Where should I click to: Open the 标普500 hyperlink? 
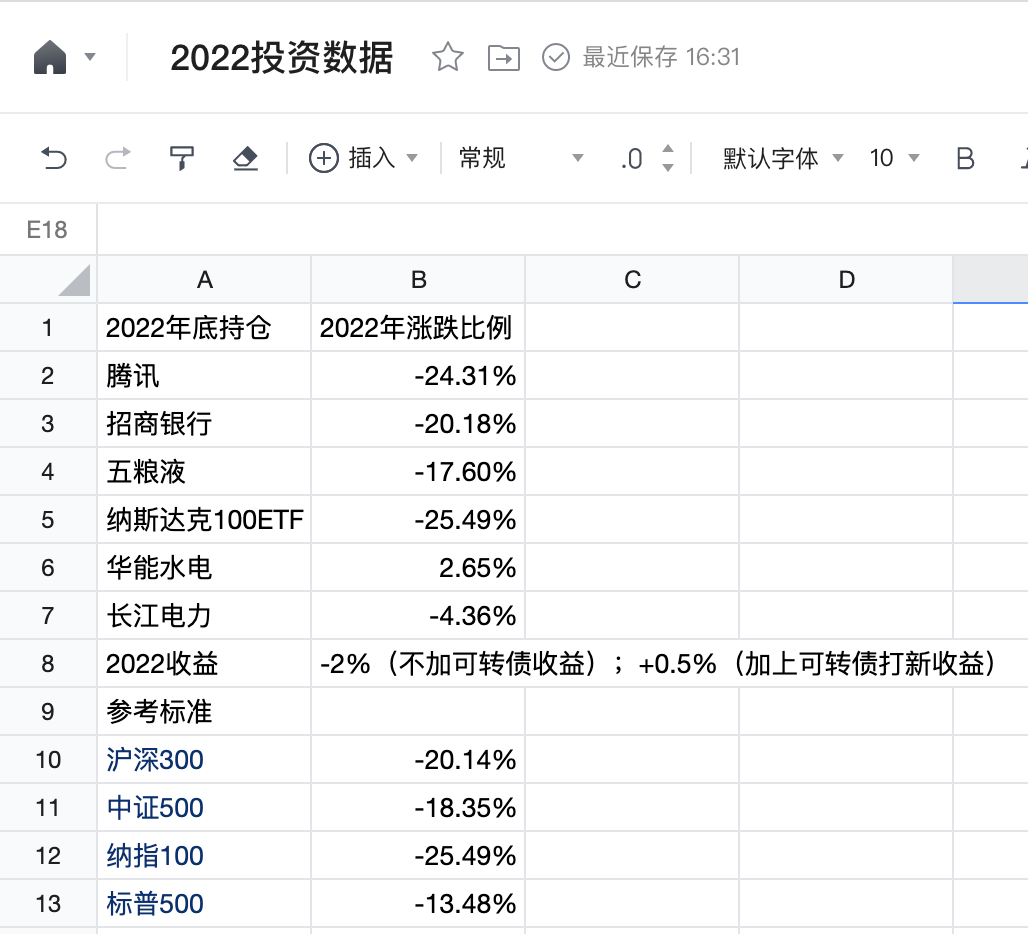[154, 903]
